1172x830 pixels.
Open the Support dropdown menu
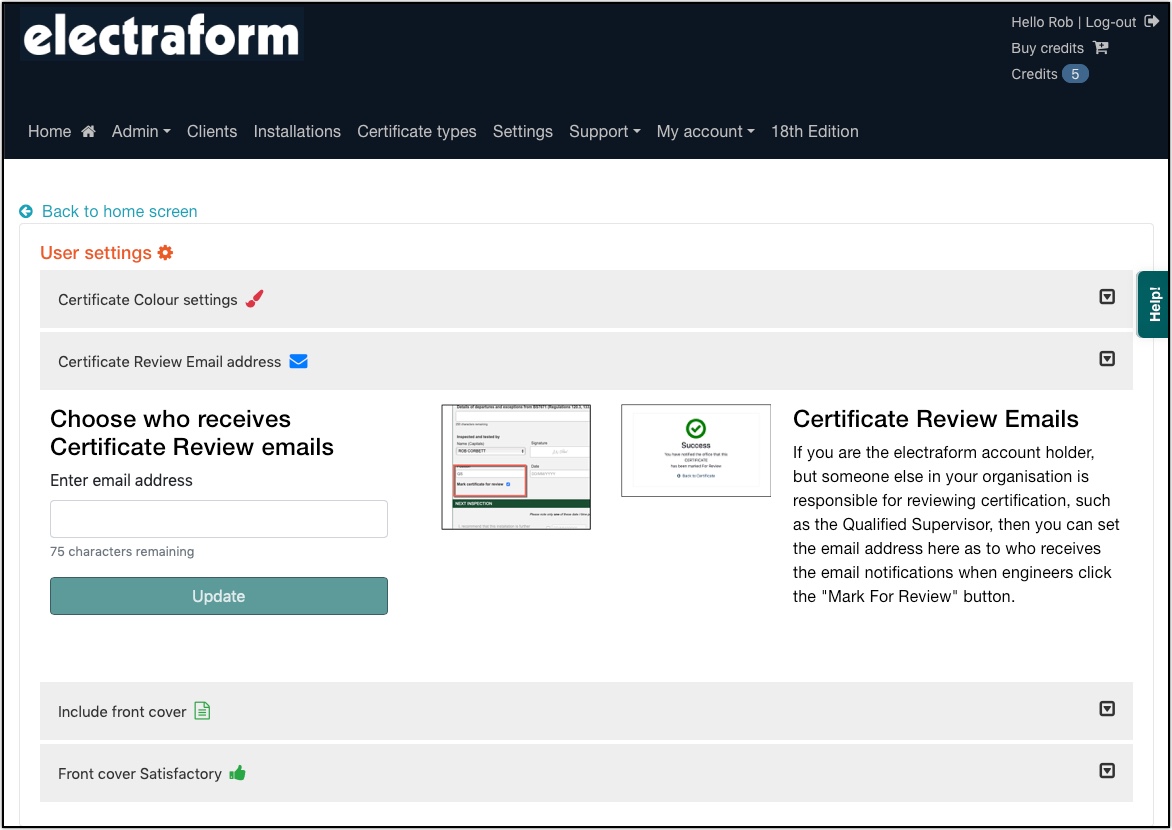(605, 132)
